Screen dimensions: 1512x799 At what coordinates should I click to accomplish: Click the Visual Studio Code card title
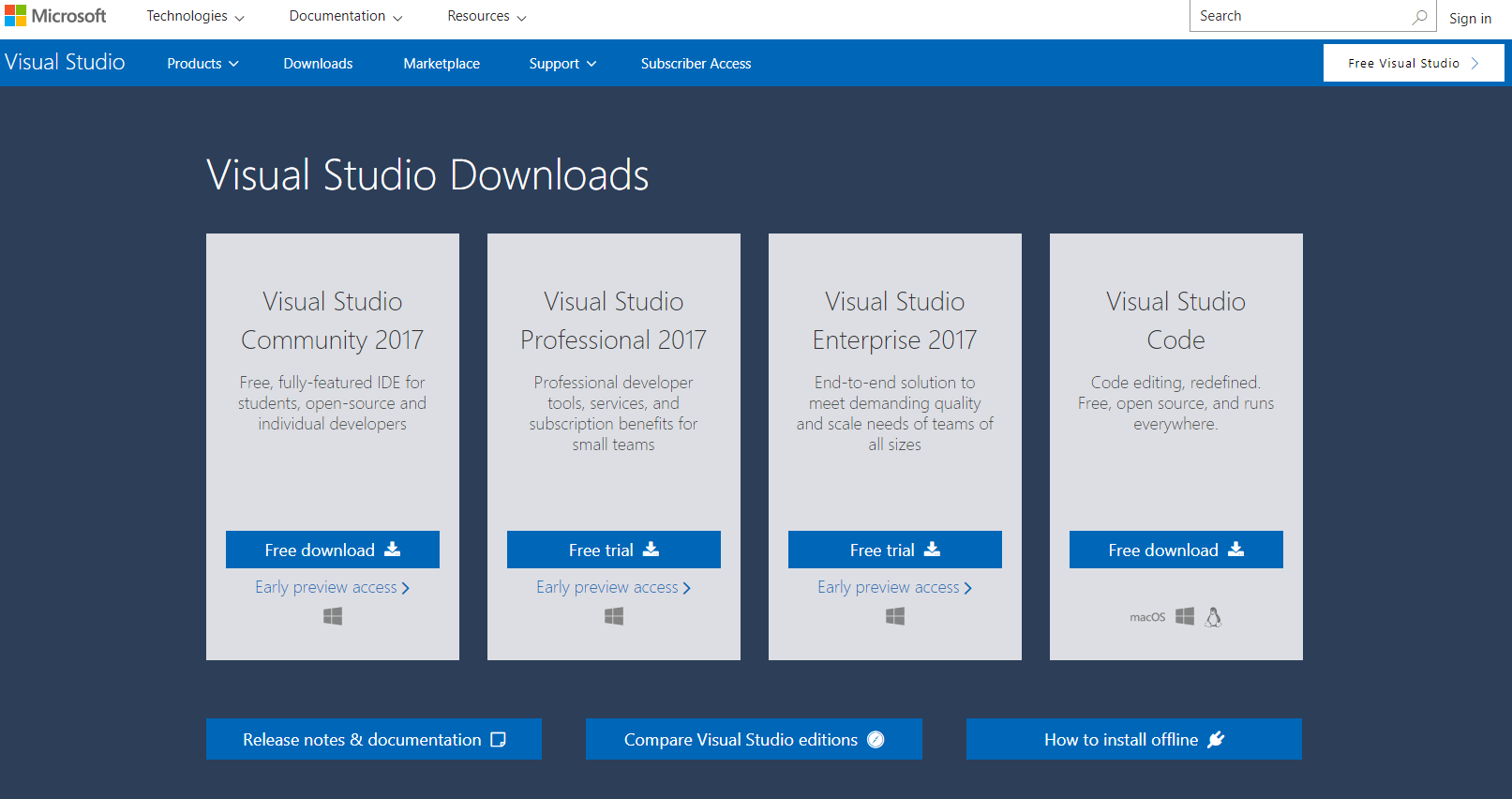1176,321
